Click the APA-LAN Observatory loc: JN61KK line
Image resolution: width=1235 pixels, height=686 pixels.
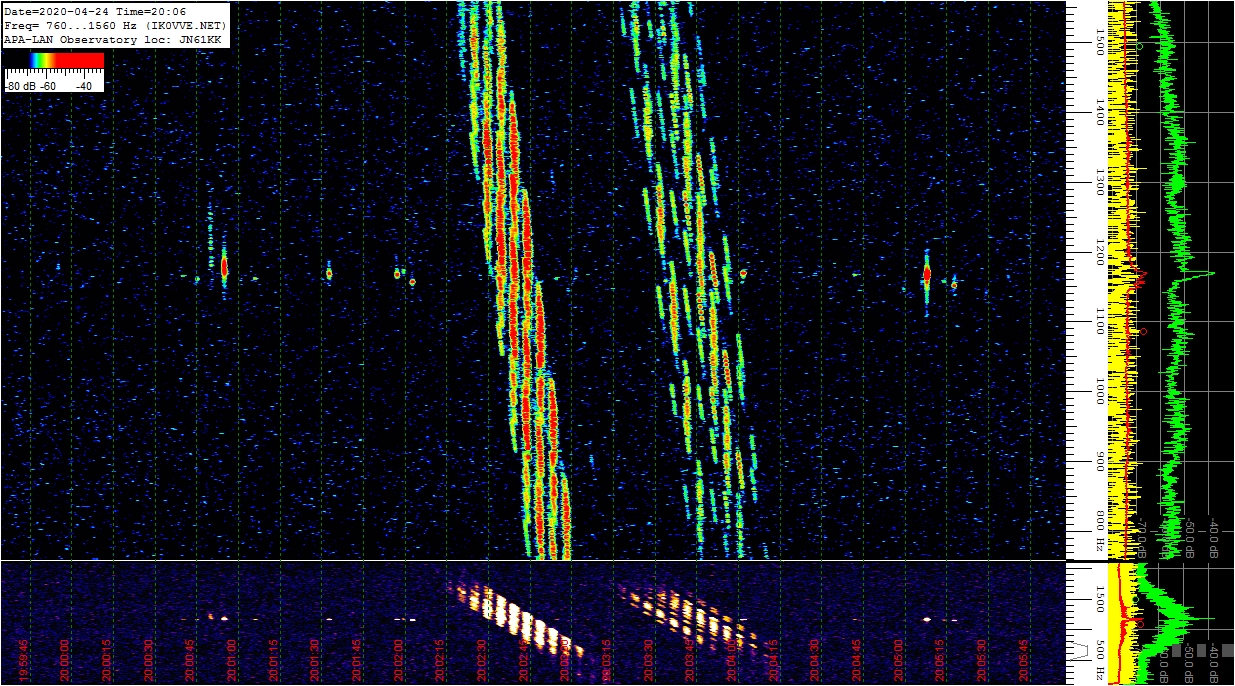point(112,40)
